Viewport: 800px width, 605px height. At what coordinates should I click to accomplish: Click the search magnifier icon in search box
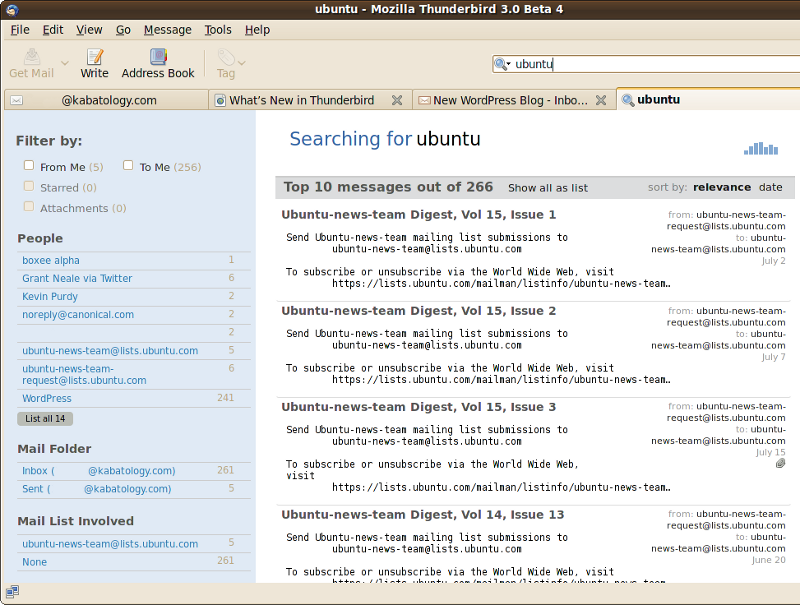[501, 64]
